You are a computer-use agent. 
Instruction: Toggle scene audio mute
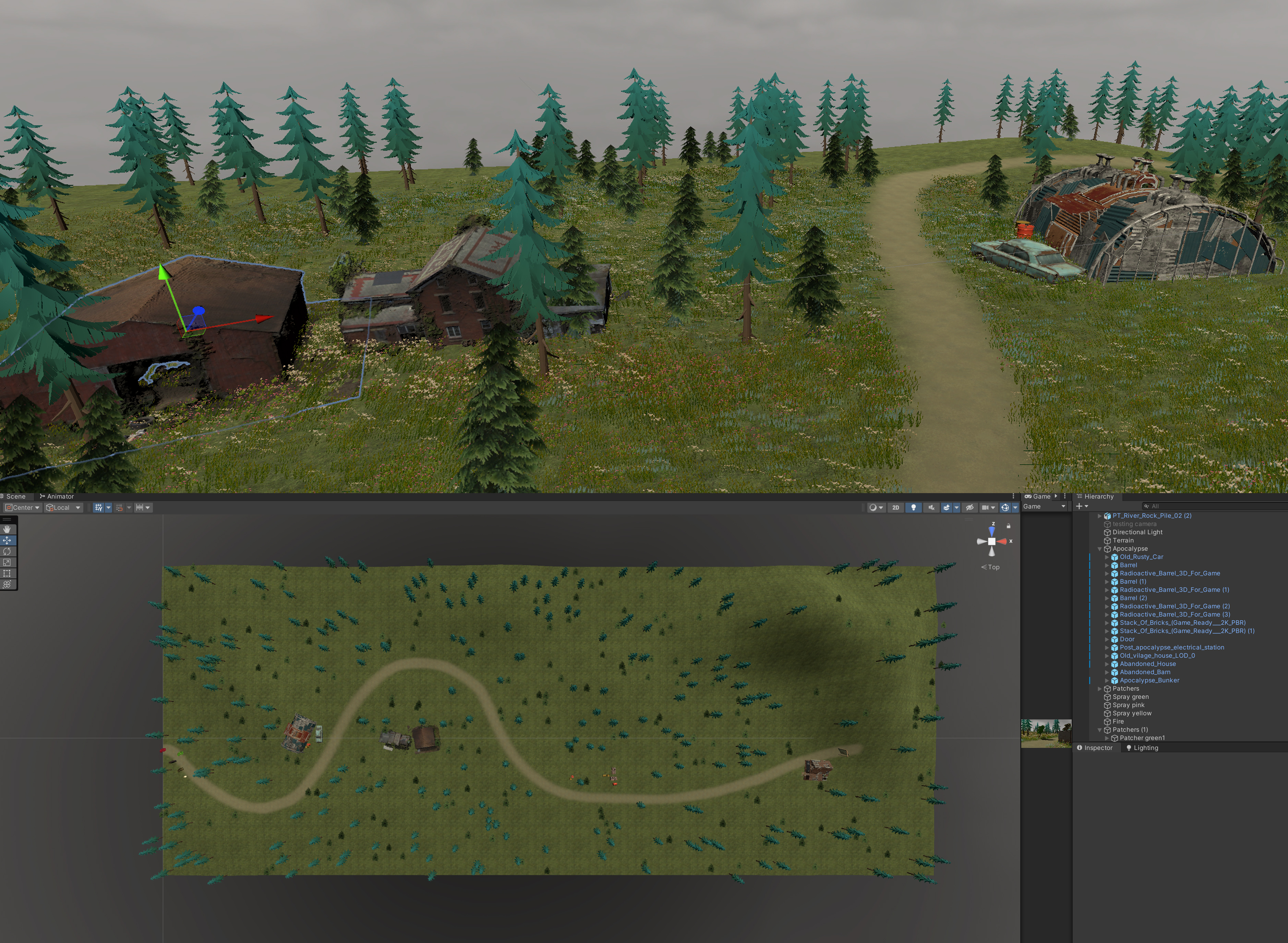(931, 508)
